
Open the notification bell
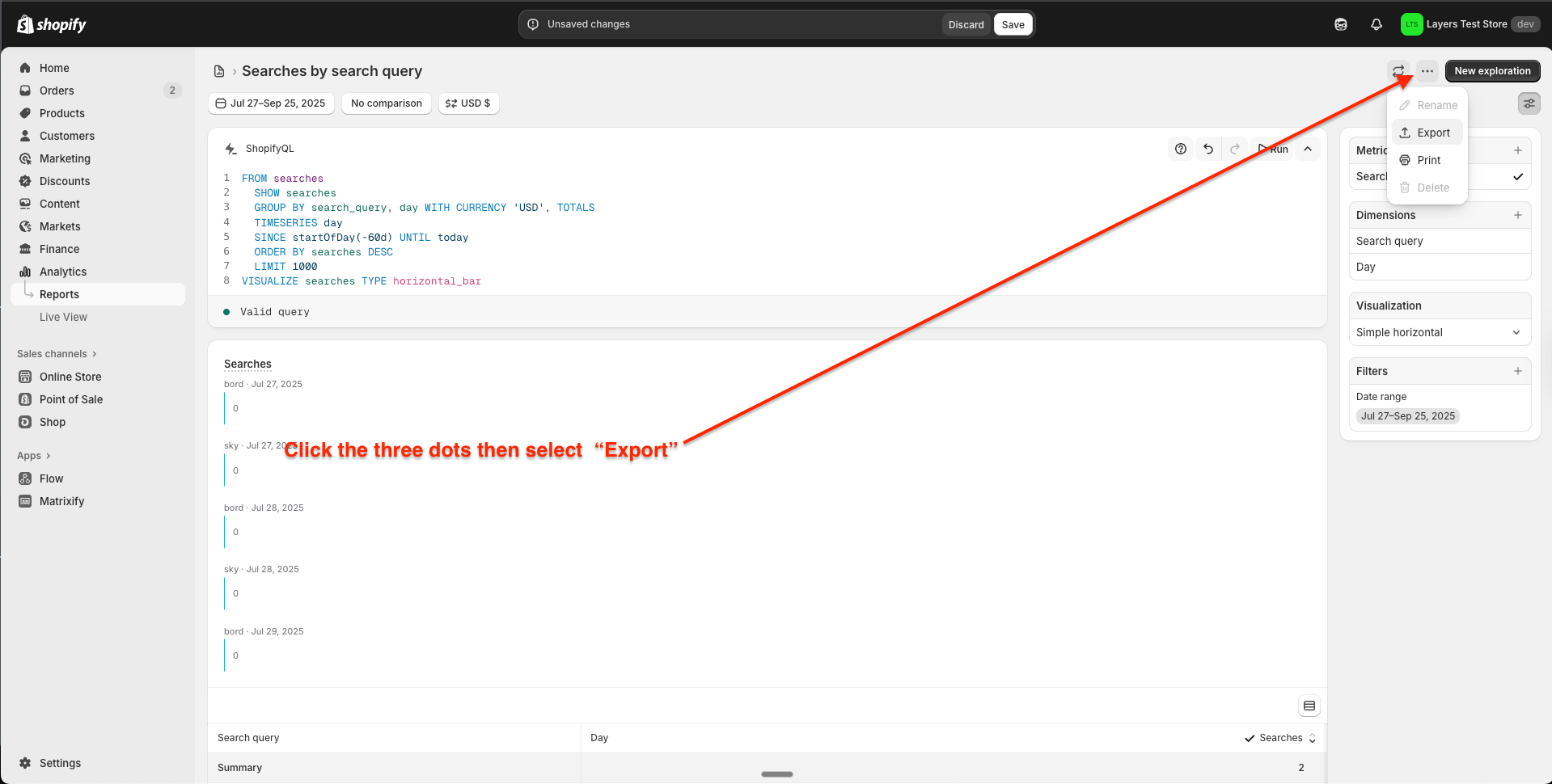pyautogui.click(x=1376, y=24)
